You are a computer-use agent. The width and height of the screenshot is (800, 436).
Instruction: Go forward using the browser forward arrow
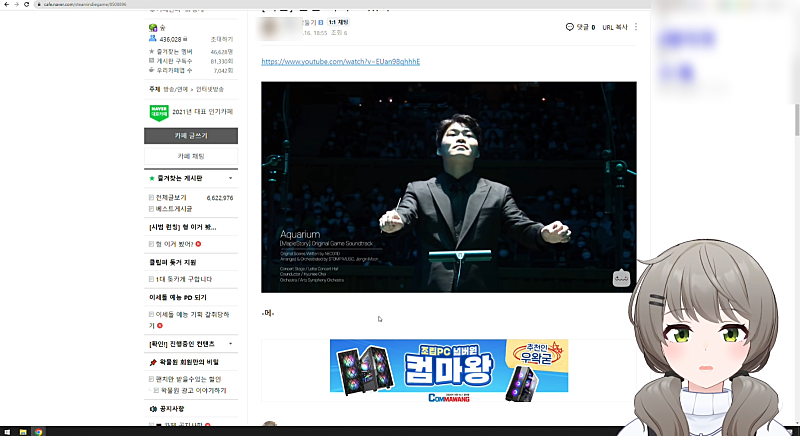tap(16, 4)
